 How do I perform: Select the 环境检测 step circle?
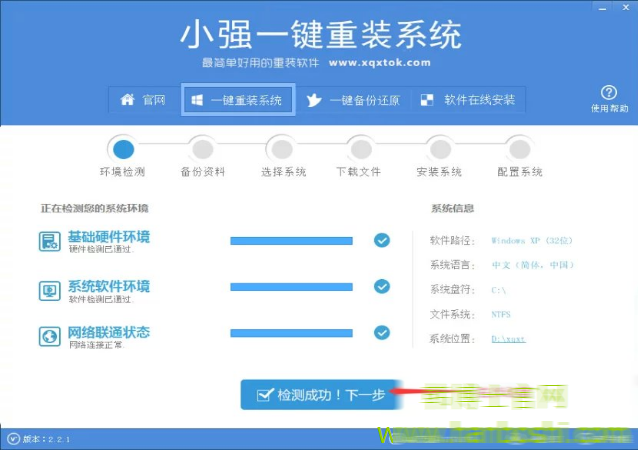tap(123, 149)
